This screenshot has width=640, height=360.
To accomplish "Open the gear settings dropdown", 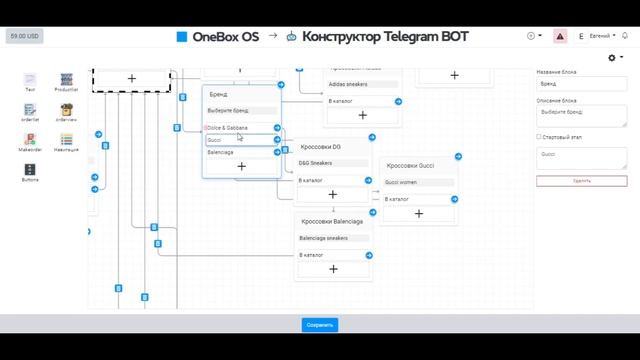I will tap(615, 58).
